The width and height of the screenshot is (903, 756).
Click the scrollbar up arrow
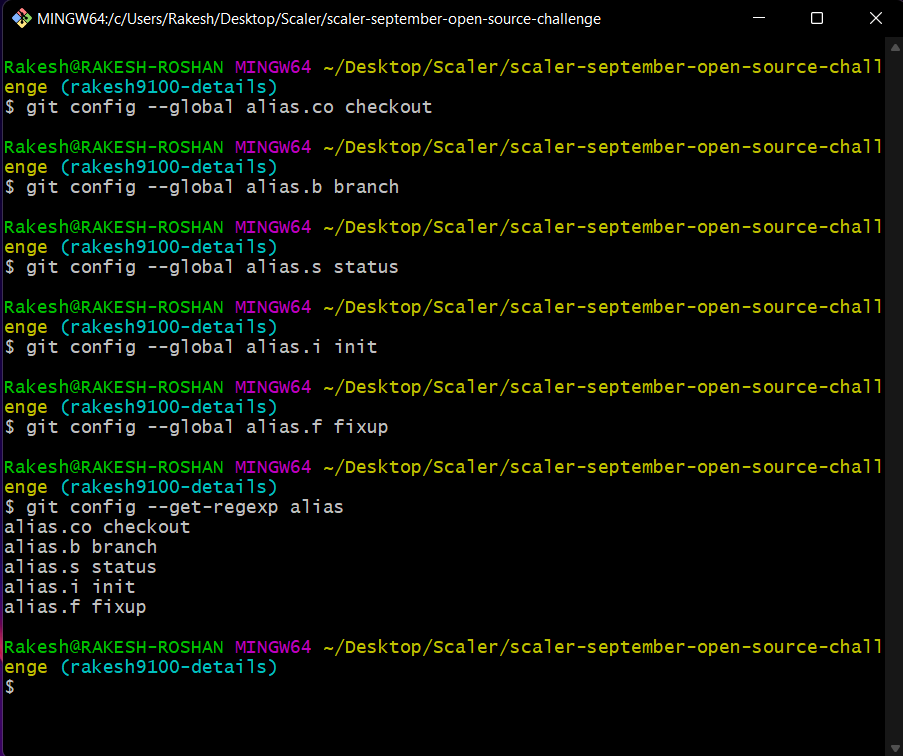pyautogui.click(x=893, y=45)
